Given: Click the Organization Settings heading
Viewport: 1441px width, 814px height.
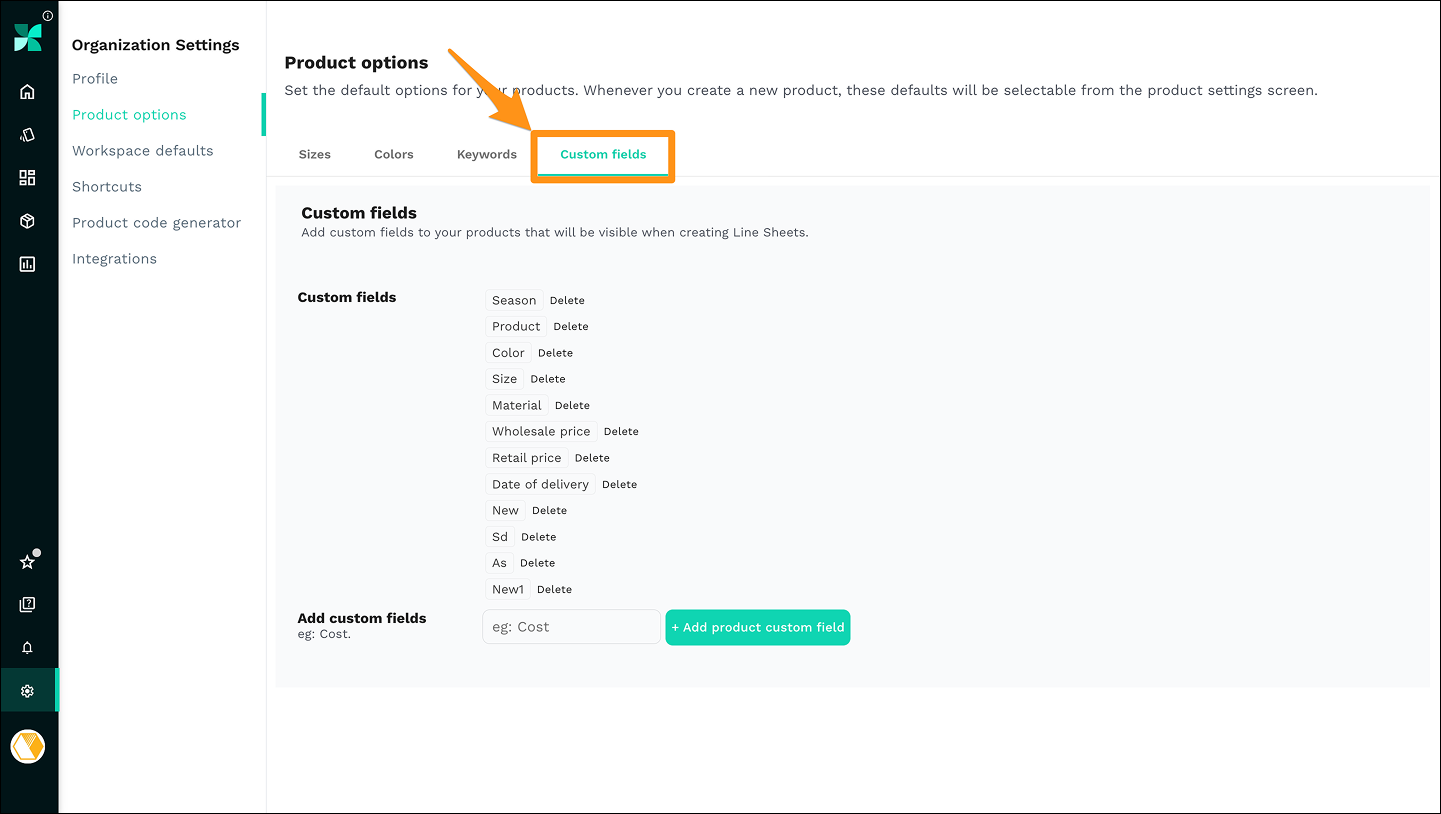Looking at the screenshot, I should coord(156,45).
